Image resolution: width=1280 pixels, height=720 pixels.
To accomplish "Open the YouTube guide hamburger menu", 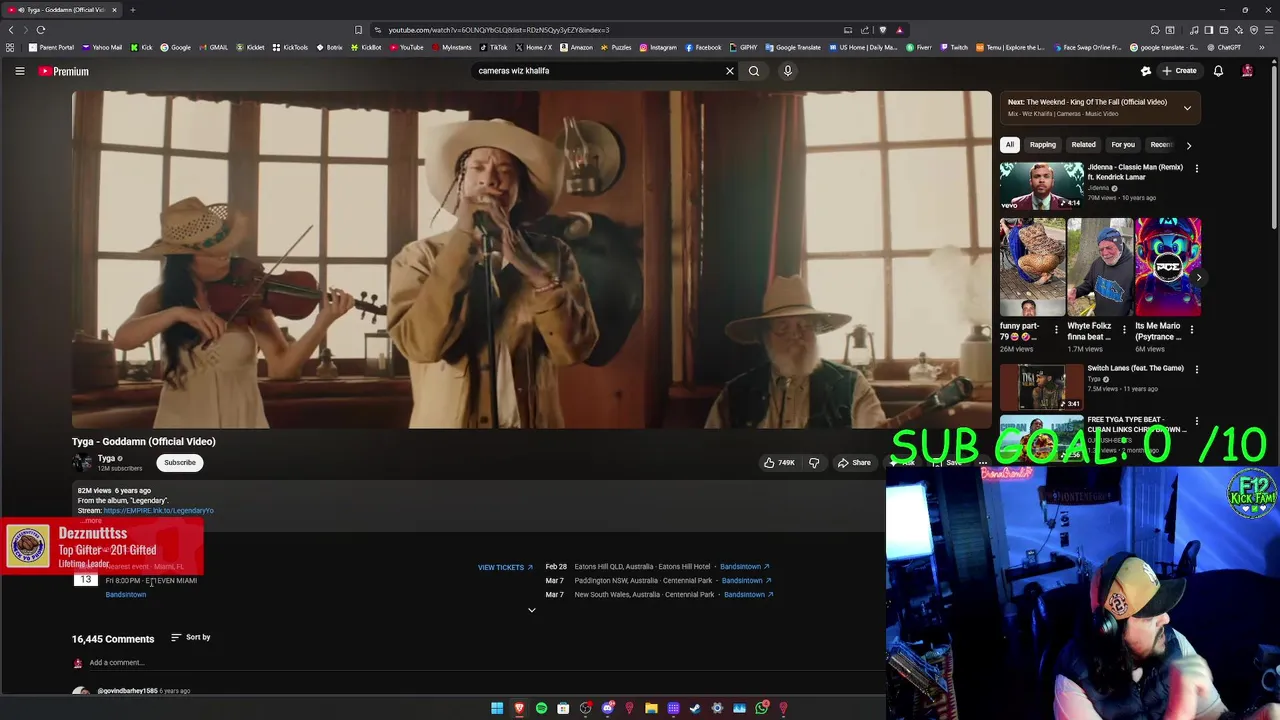I will click(x=19, y=71).
